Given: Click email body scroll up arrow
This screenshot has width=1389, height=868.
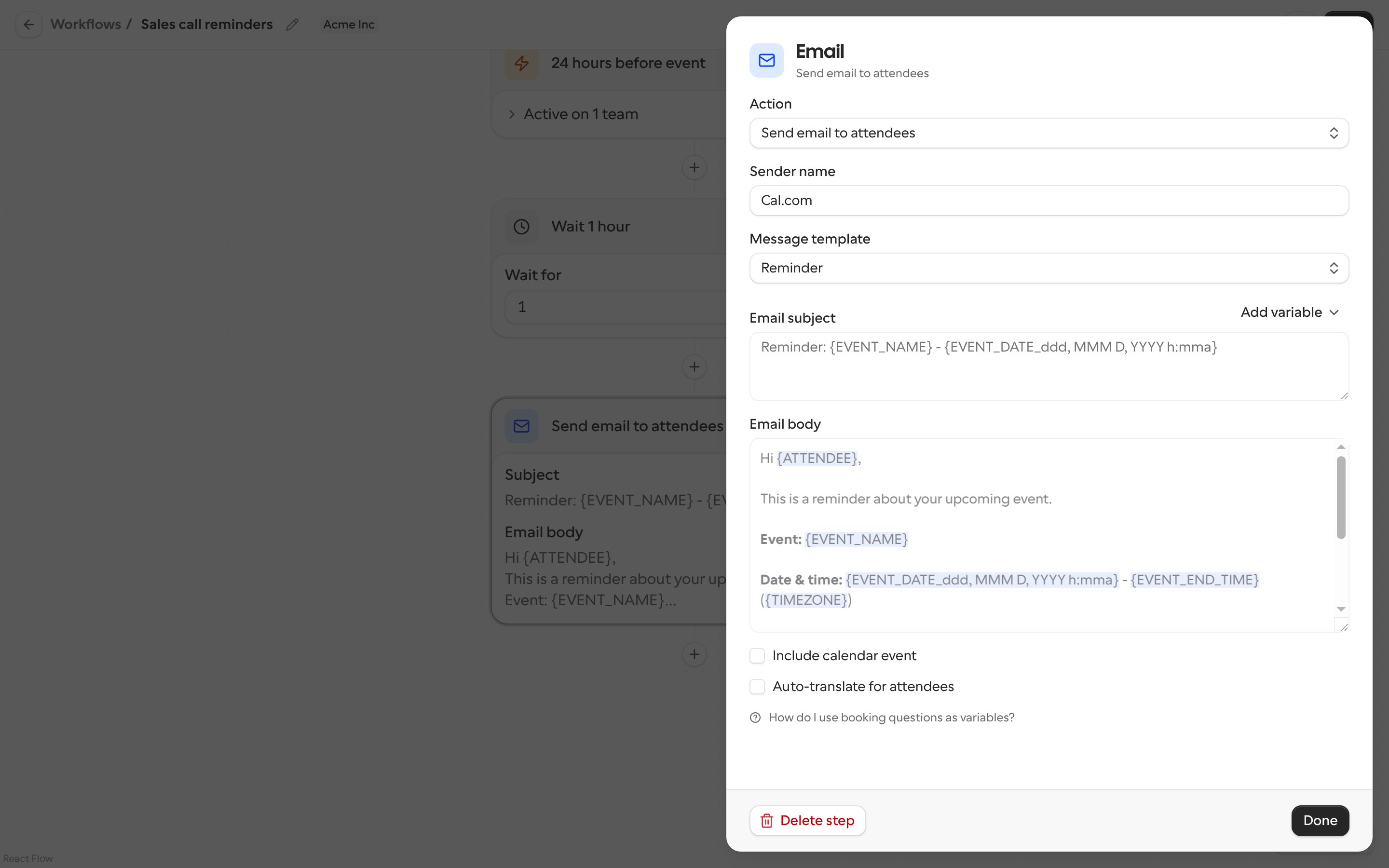Looking at the screenshot, I should point(1341,447).
